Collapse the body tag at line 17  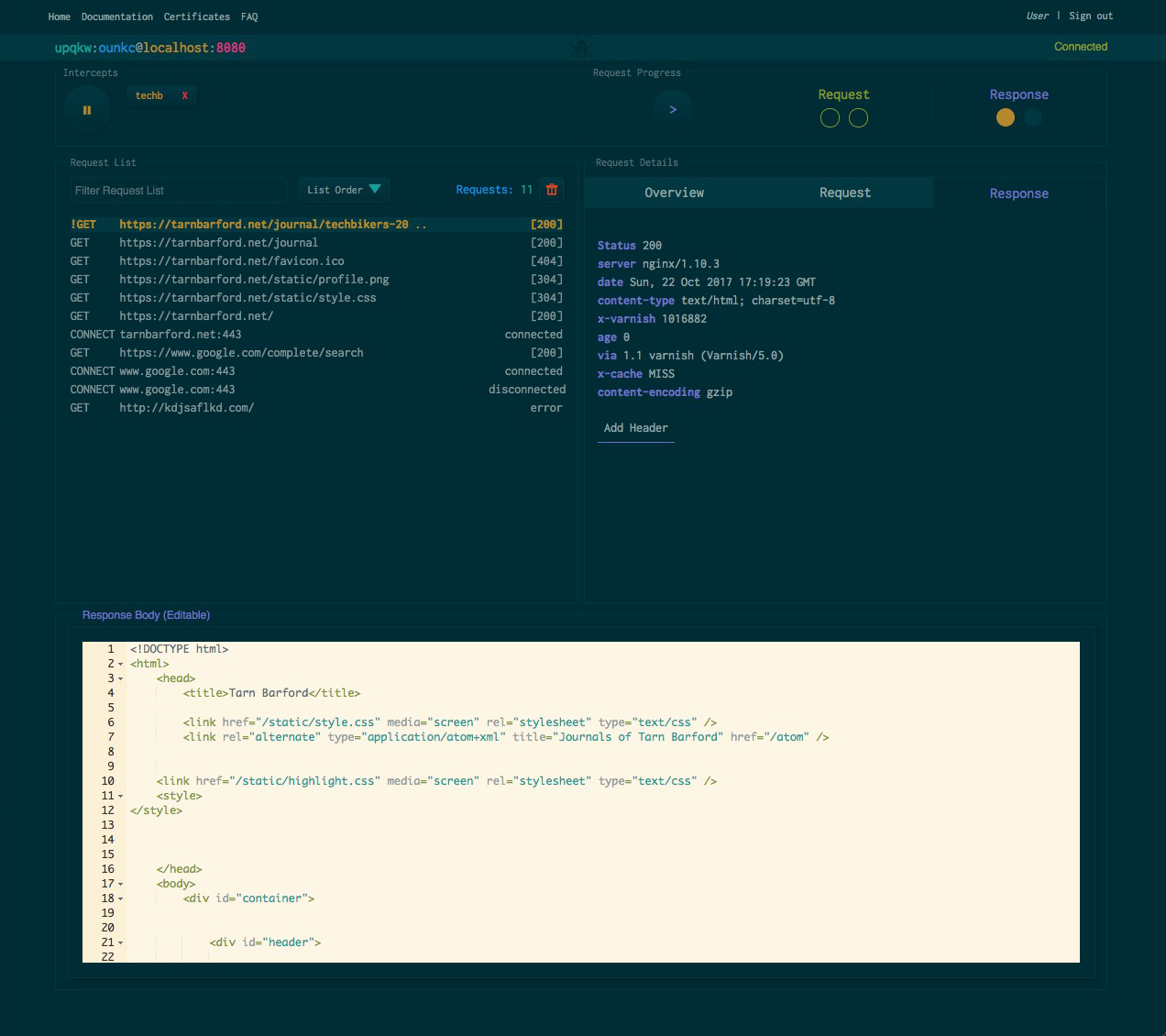[x=120, y=884]
